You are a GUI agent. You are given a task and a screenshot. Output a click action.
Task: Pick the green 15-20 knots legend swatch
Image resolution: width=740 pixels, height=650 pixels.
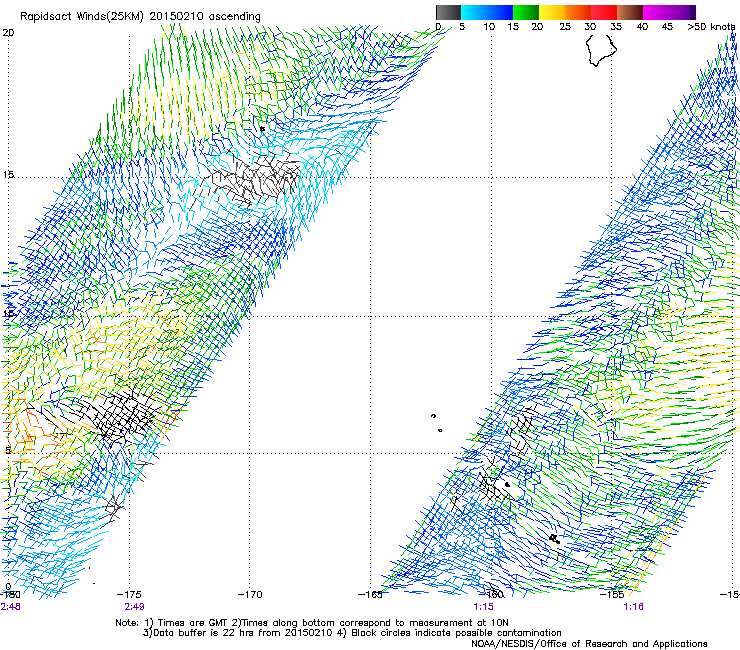[x=526, y=12]
